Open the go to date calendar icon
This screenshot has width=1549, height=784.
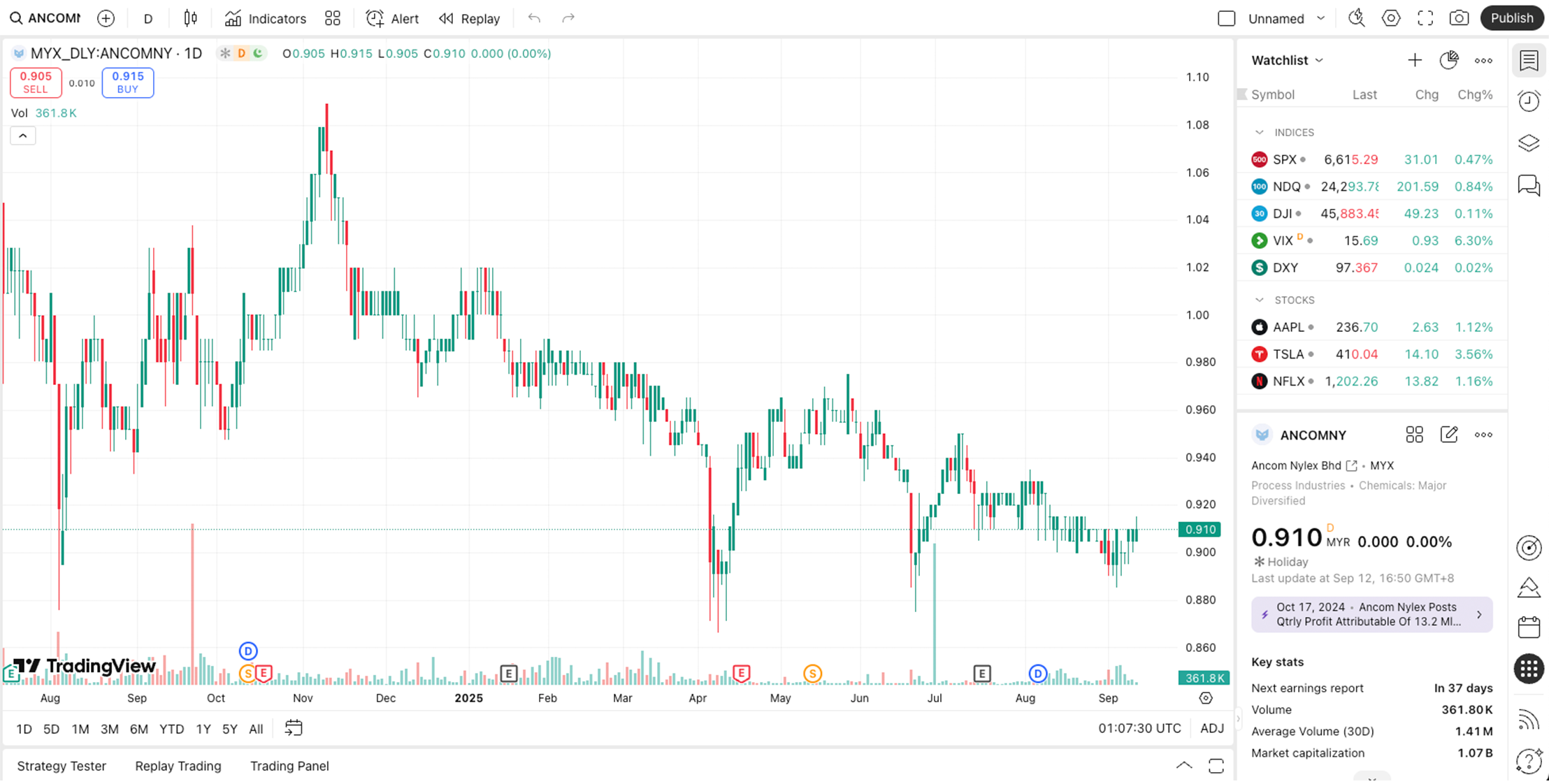(x=294, y=728)
